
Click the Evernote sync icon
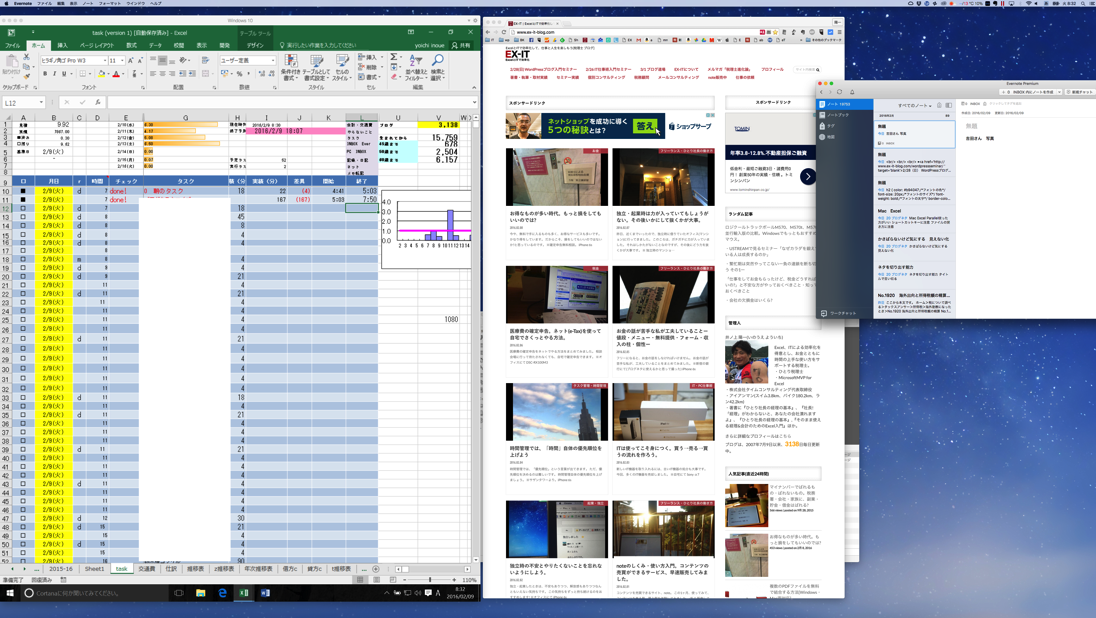point(839,92)
